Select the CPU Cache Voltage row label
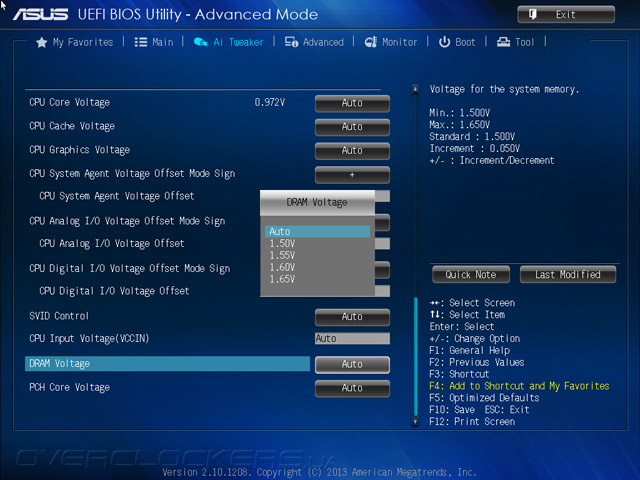 (72, 126)
